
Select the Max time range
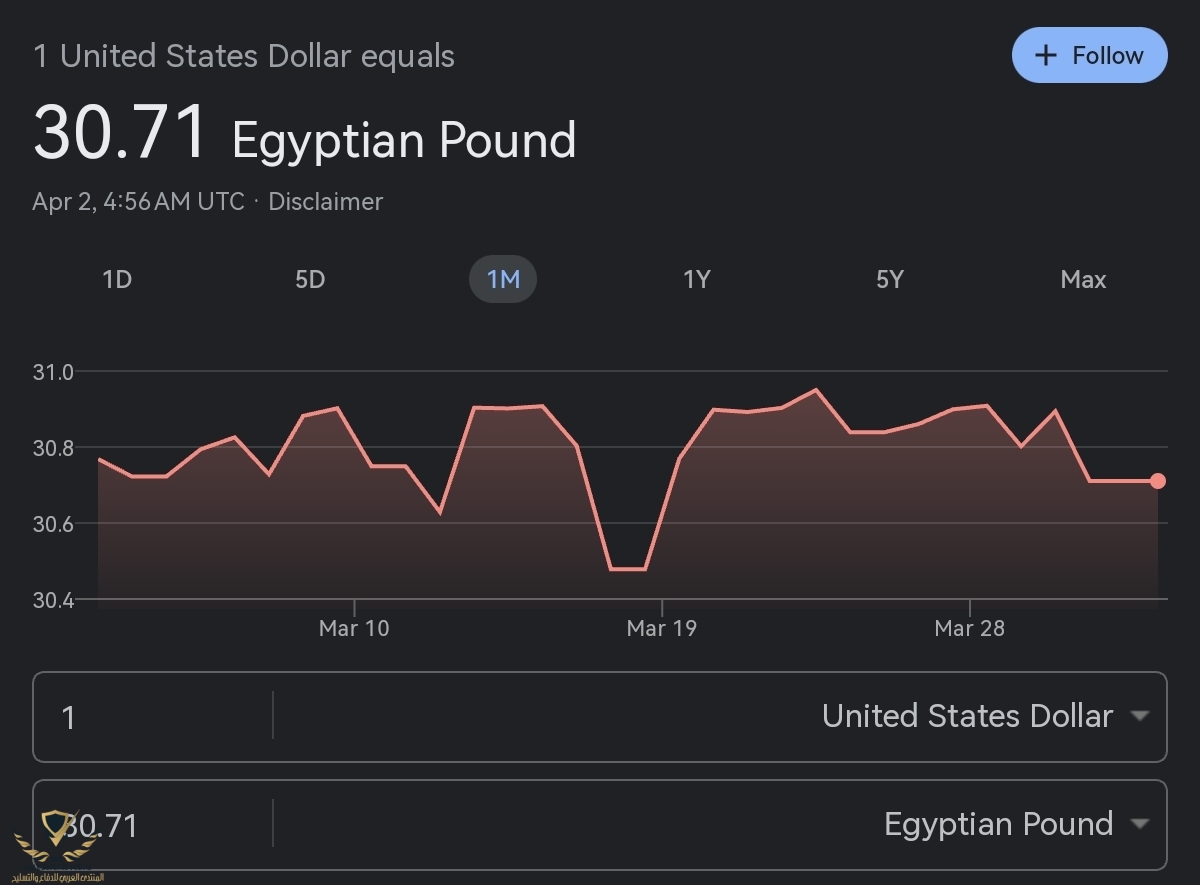[x=1083, y=279]
